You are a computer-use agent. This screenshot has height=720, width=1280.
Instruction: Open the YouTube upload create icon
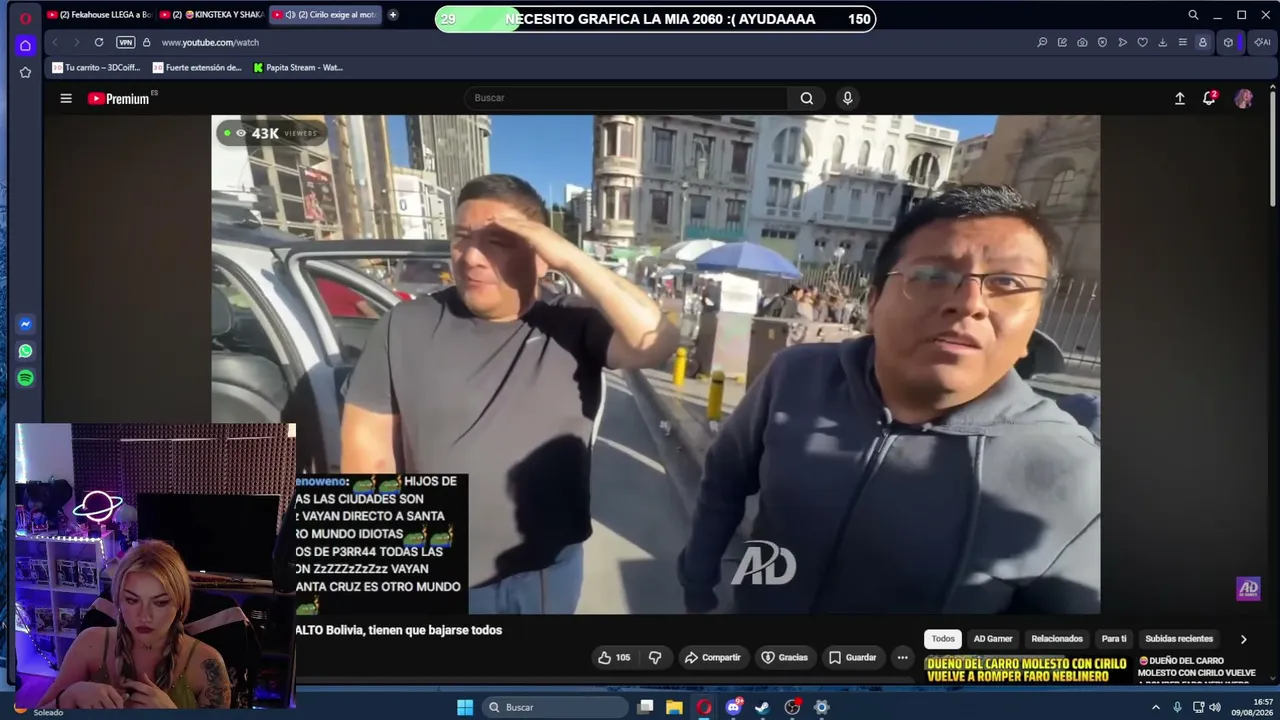tap(1180, 98)
